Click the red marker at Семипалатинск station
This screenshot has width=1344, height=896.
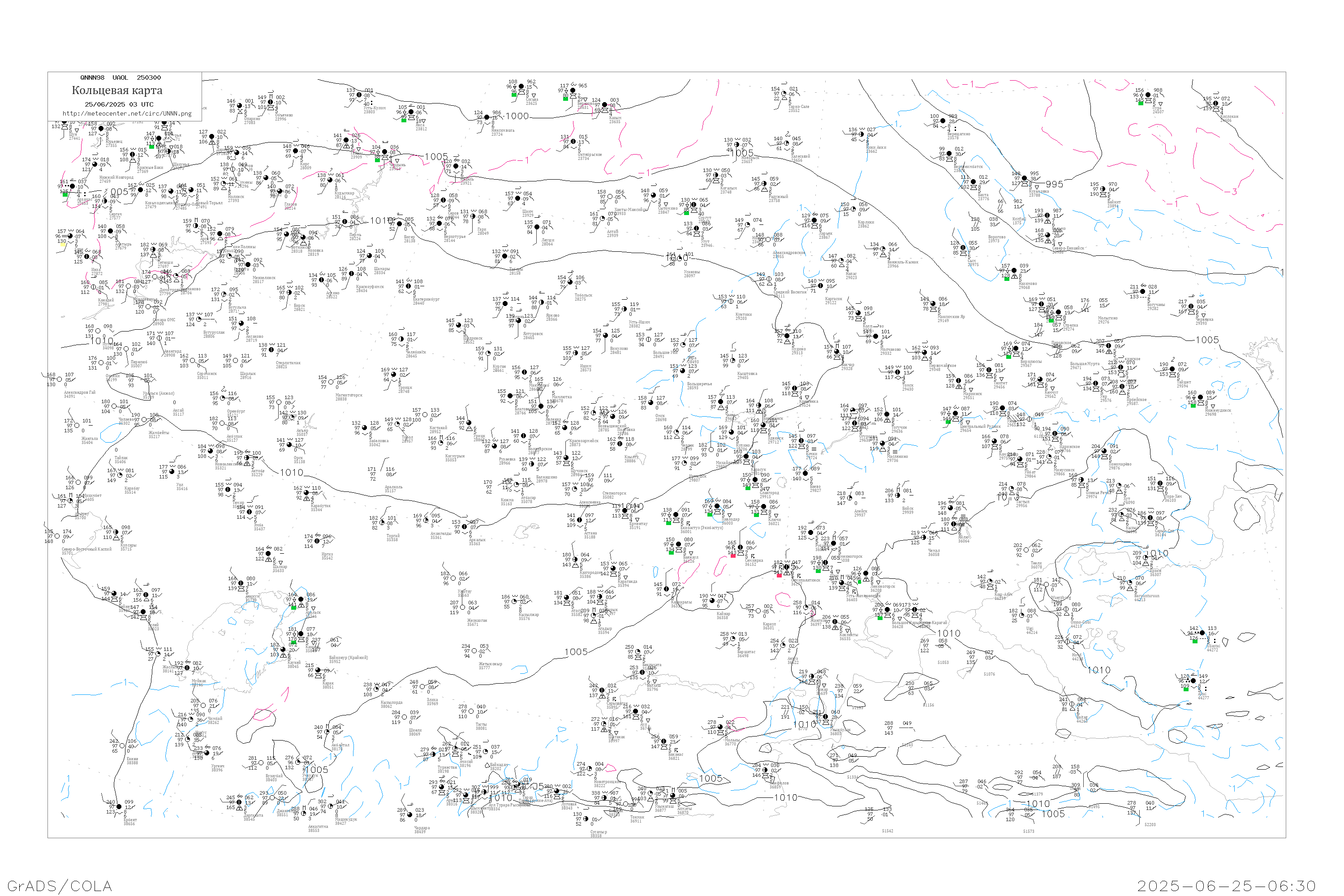(779, 575)
